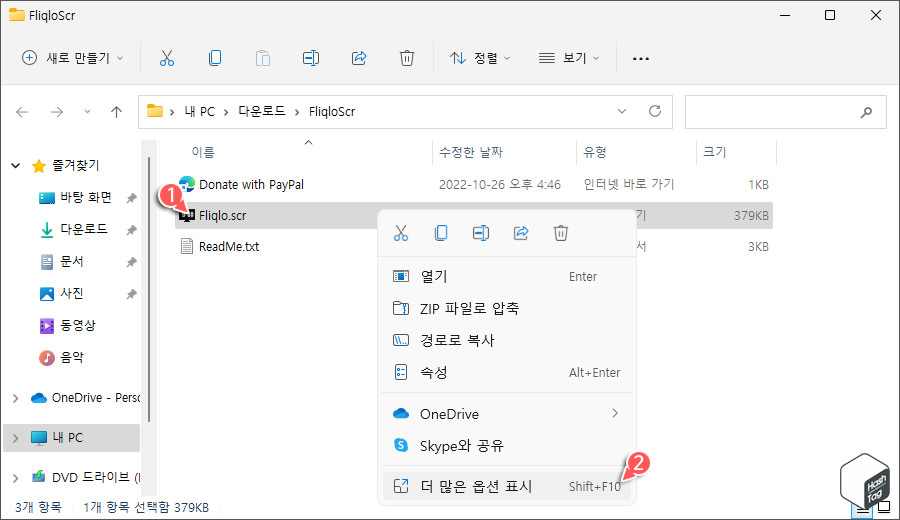Refresh the current folder

(x=655, y=111)
